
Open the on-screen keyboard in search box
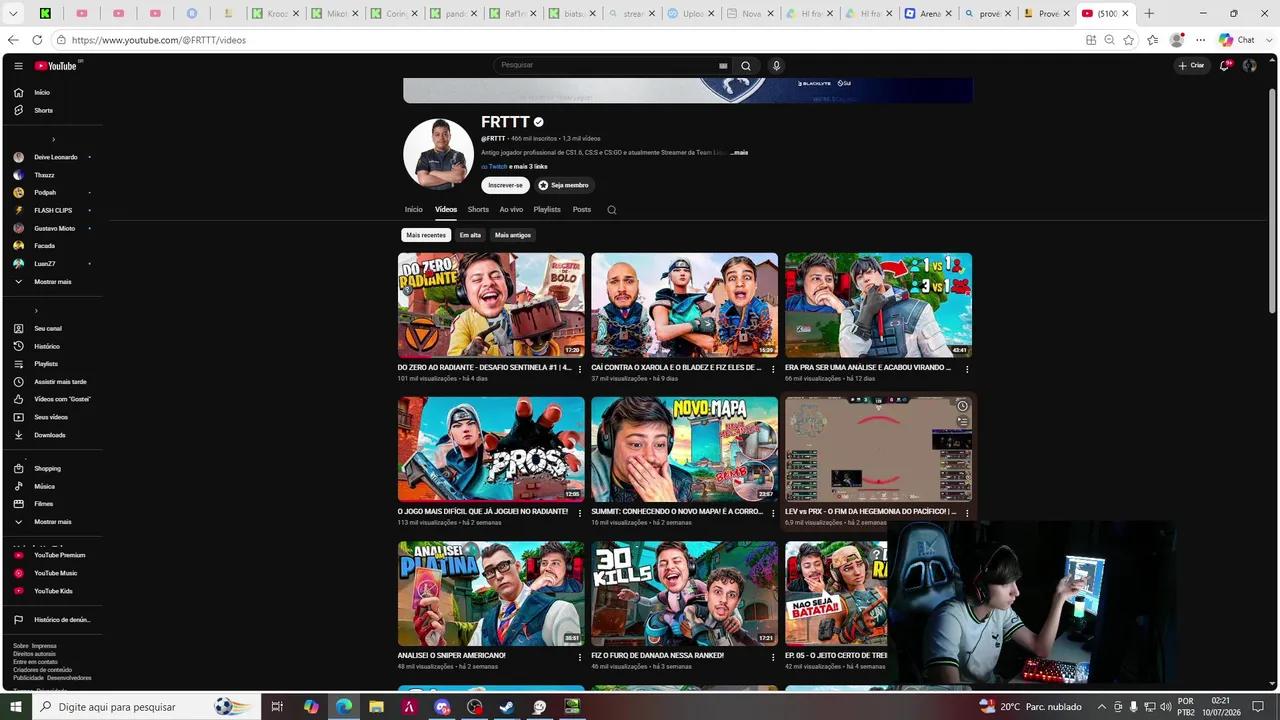click(723, 66)
